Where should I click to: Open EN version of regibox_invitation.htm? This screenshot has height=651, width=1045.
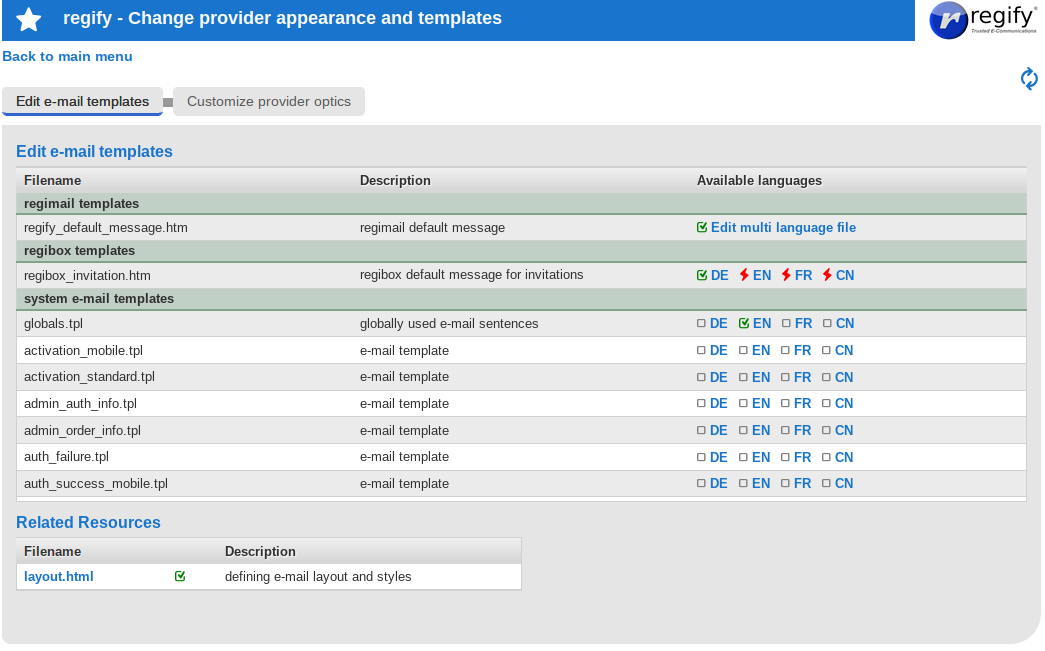[x=762, y=275]
